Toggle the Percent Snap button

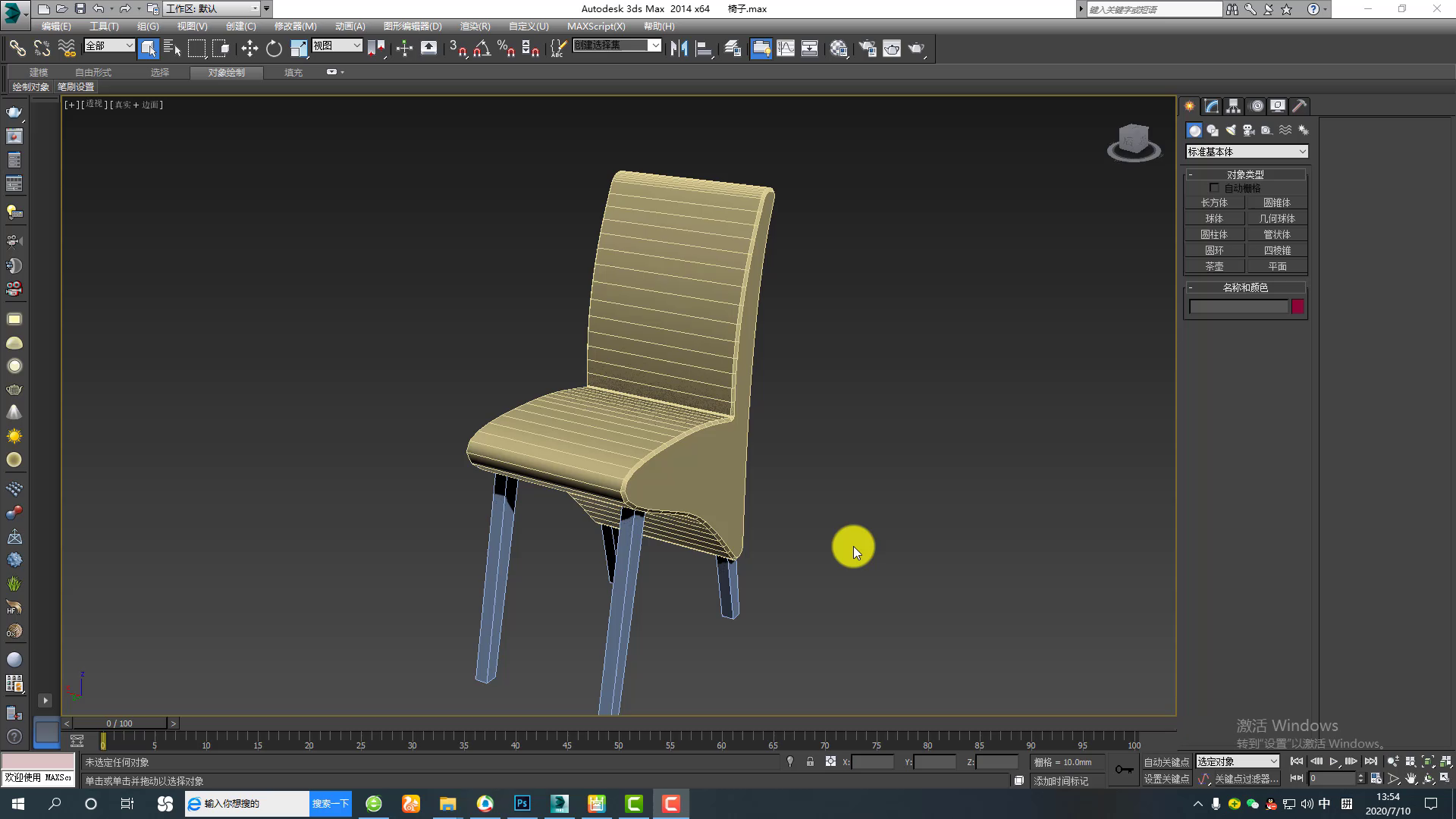[x=506, y=49]
